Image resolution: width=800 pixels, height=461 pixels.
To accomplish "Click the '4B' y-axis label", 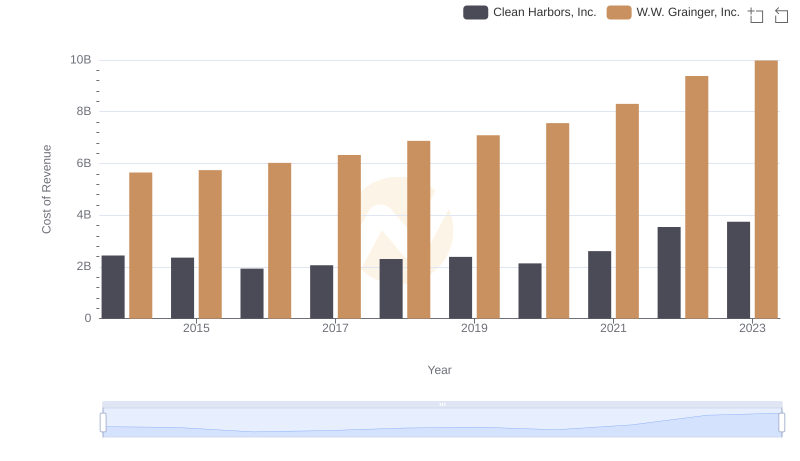I will [x=84, y=215].
